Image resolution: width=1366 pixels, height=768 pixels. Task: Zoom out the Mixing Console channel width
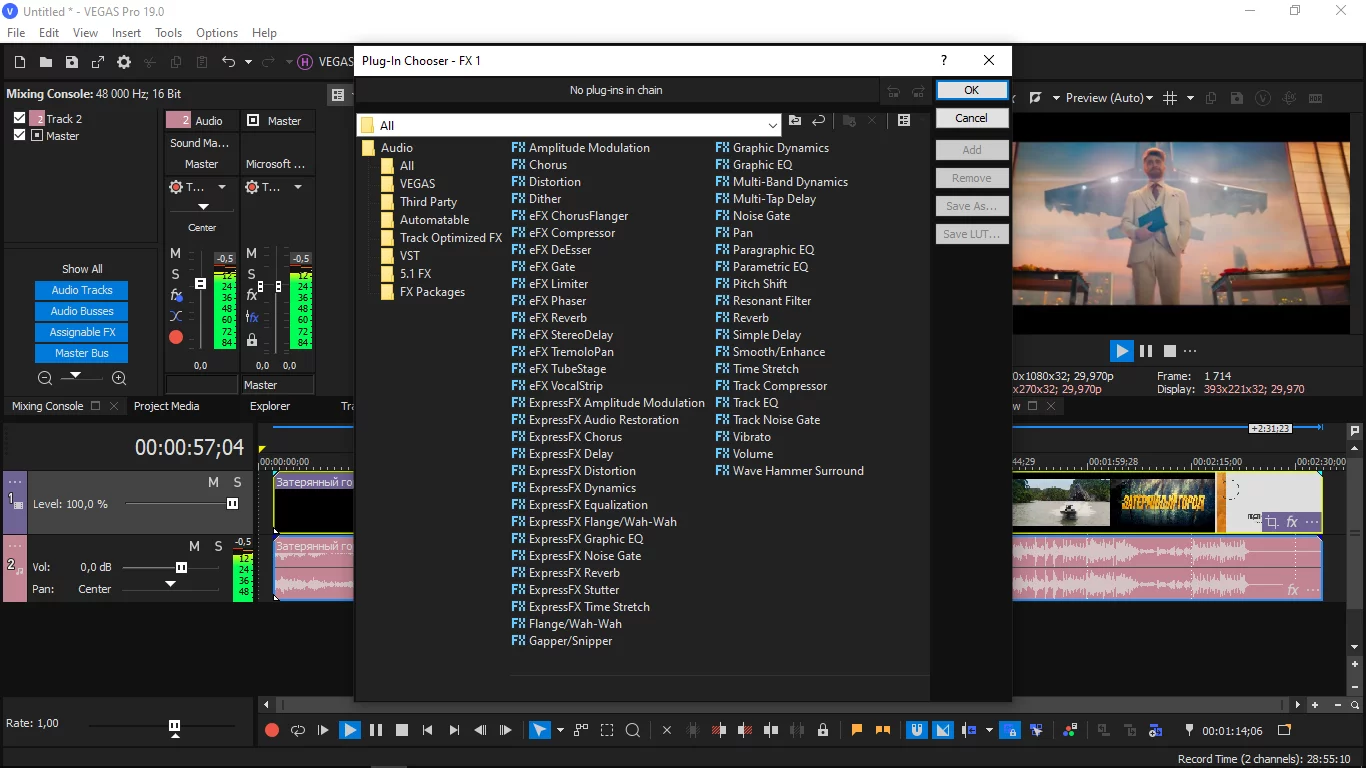tap(45, 378)
